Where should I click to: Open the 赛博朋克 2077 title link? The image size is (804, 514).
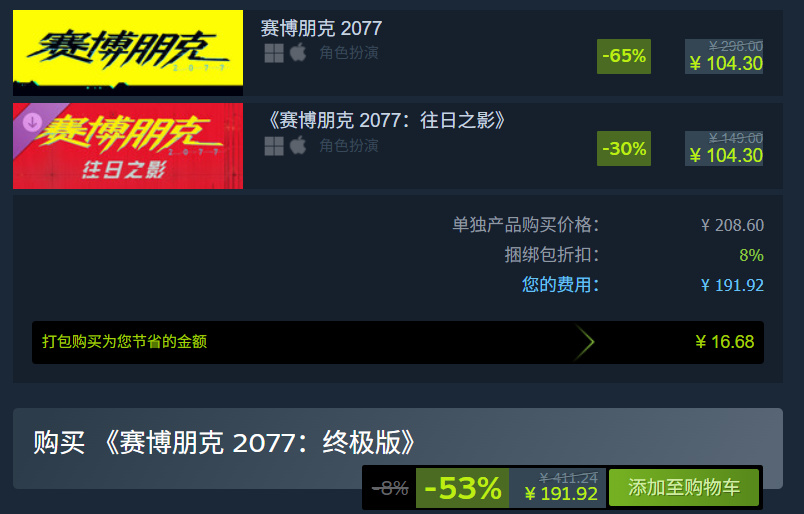[321, 28]
